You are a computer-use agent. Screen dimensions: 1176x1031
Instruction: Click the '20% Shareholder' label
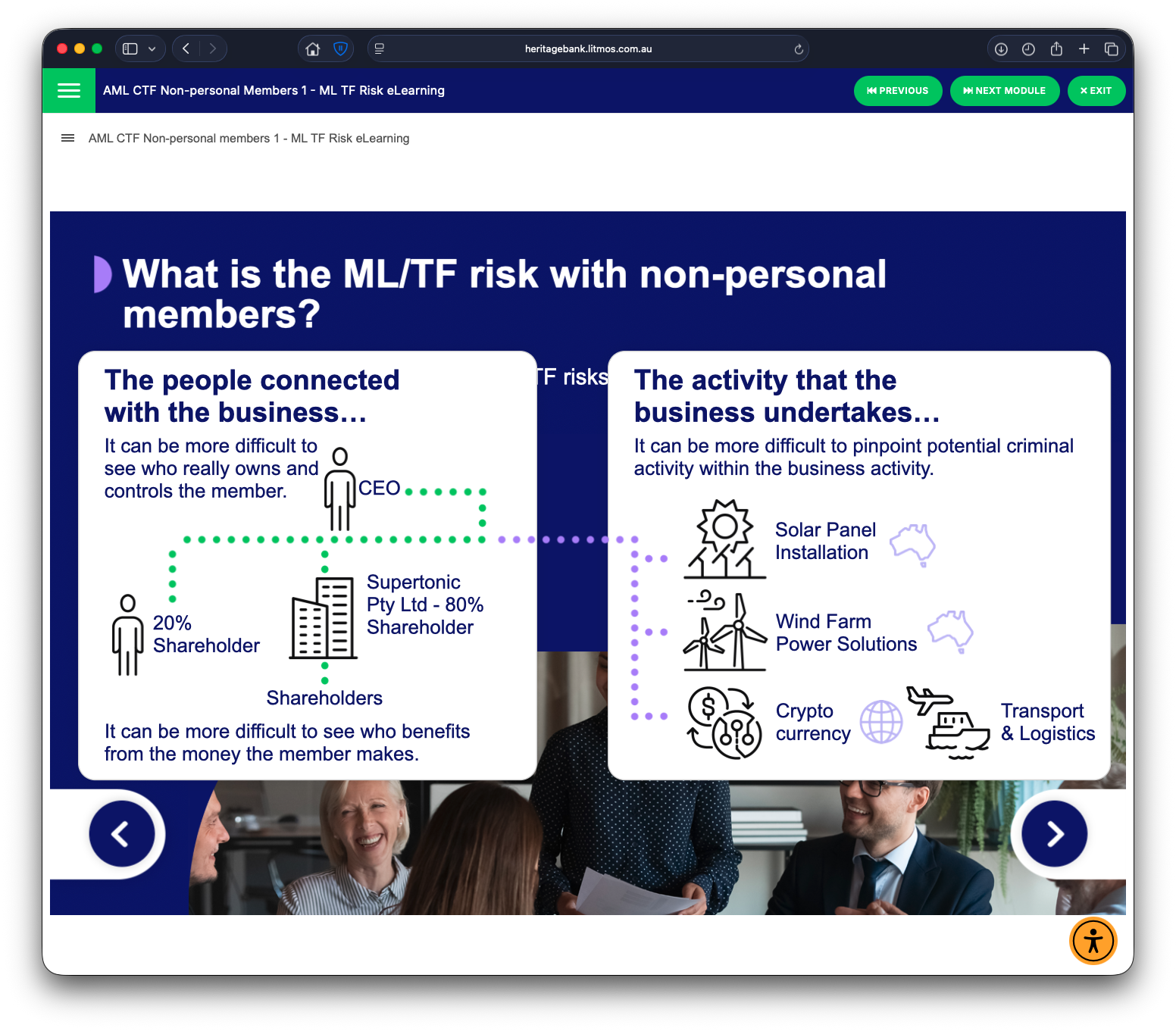click(x=206, y=634)
